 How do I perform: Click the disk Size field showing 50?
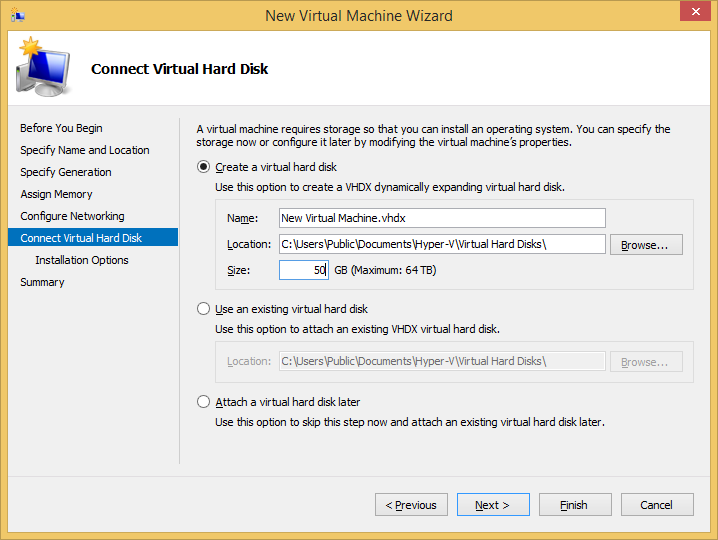pos(304,270)
